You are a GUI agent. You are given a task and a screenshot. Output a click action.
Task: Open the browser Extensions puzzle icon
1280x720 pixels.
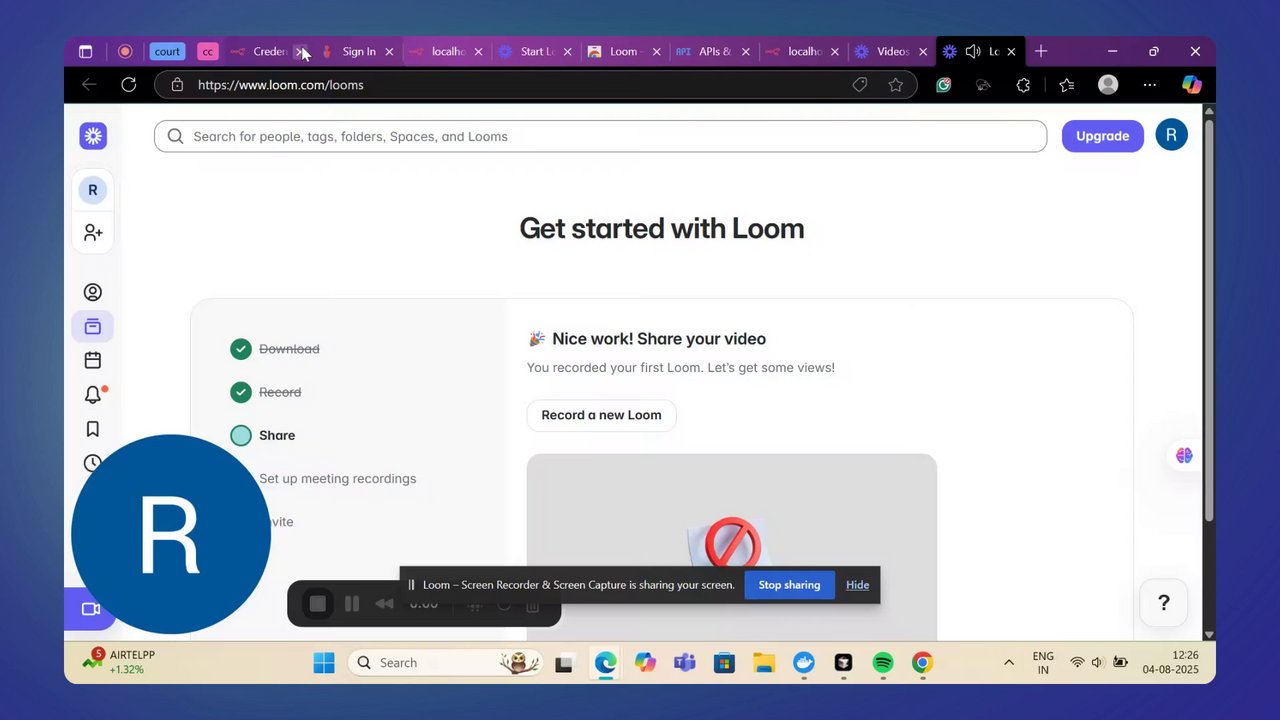[x=1023, y=85]
